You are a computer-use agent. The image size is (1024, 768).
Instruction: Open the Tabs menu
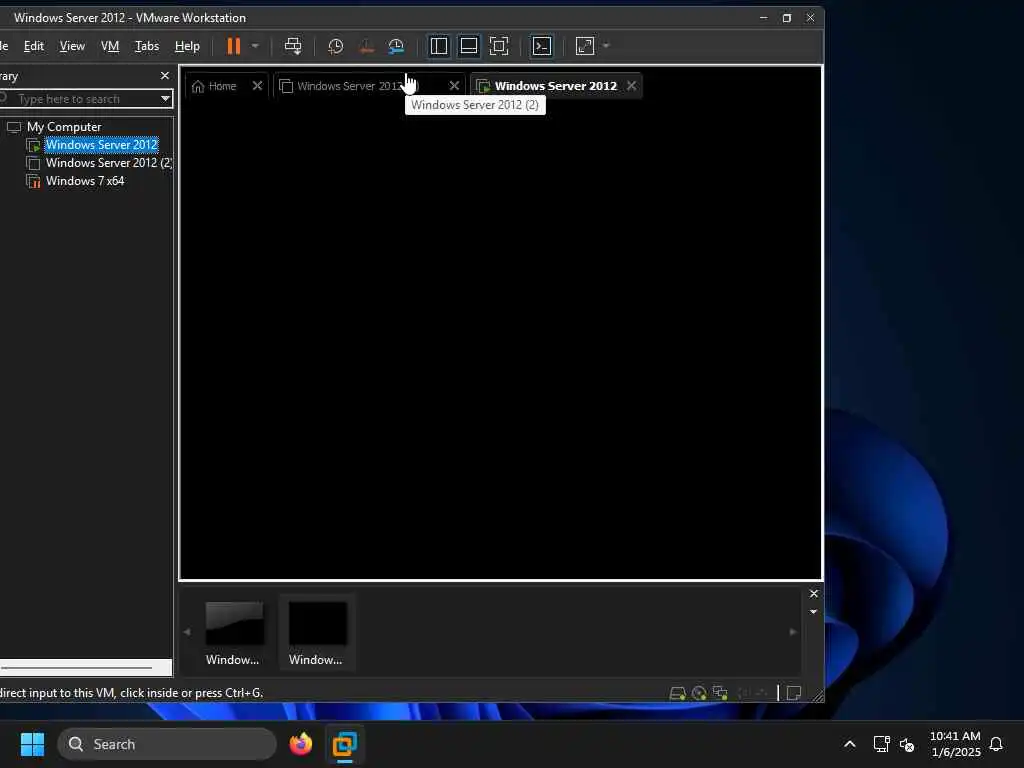coord(147,46)
